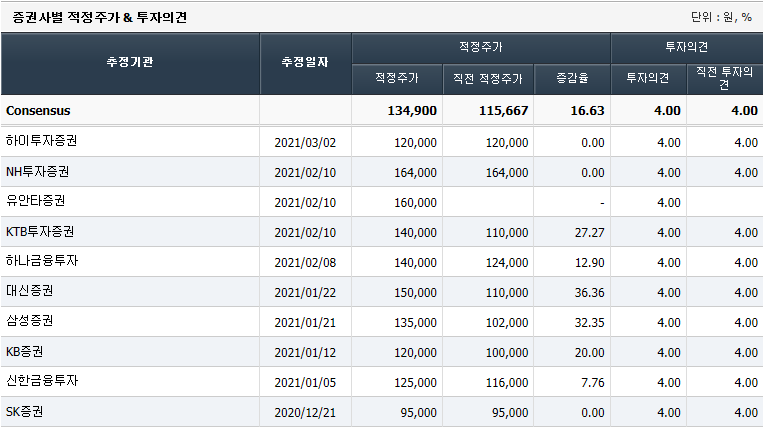
Task: Click Consensus previous price 115,667
Action: (x=503, y=111)
